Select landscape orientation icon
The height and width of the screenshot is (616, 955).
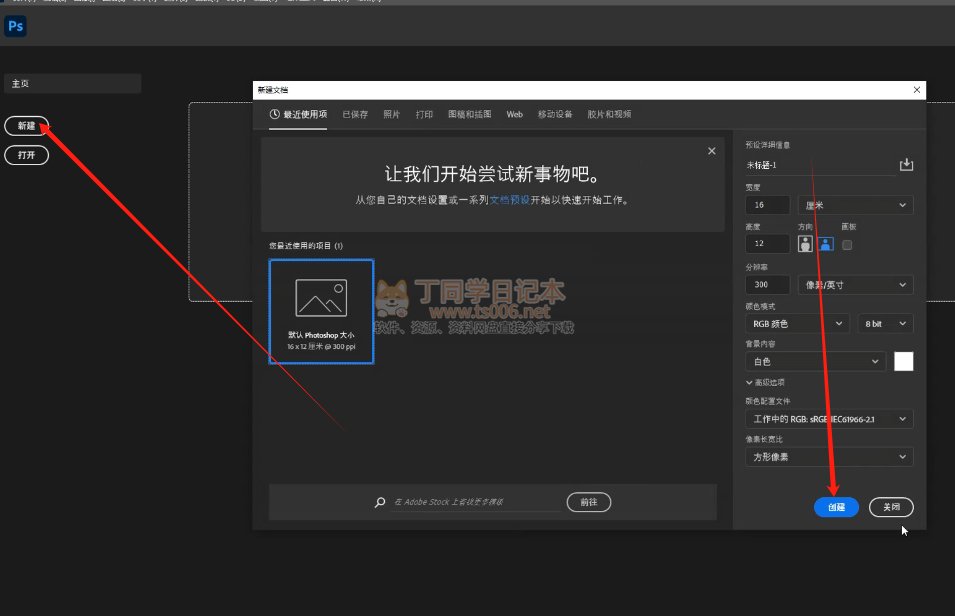pos(826,244)
